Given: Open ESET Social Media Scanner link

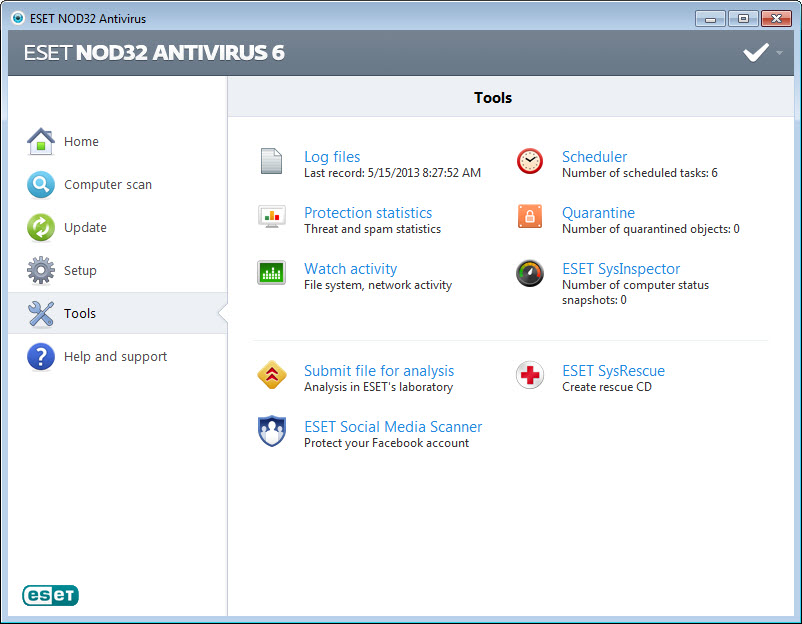Looking at the screenshot, I should pos(393,427).
